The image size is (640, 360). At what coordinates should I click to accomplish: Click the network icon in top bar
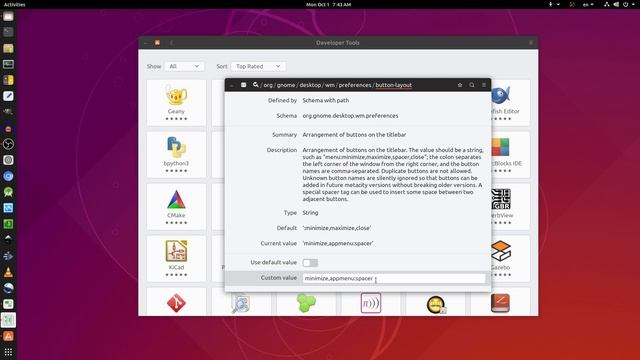point(607,4)
